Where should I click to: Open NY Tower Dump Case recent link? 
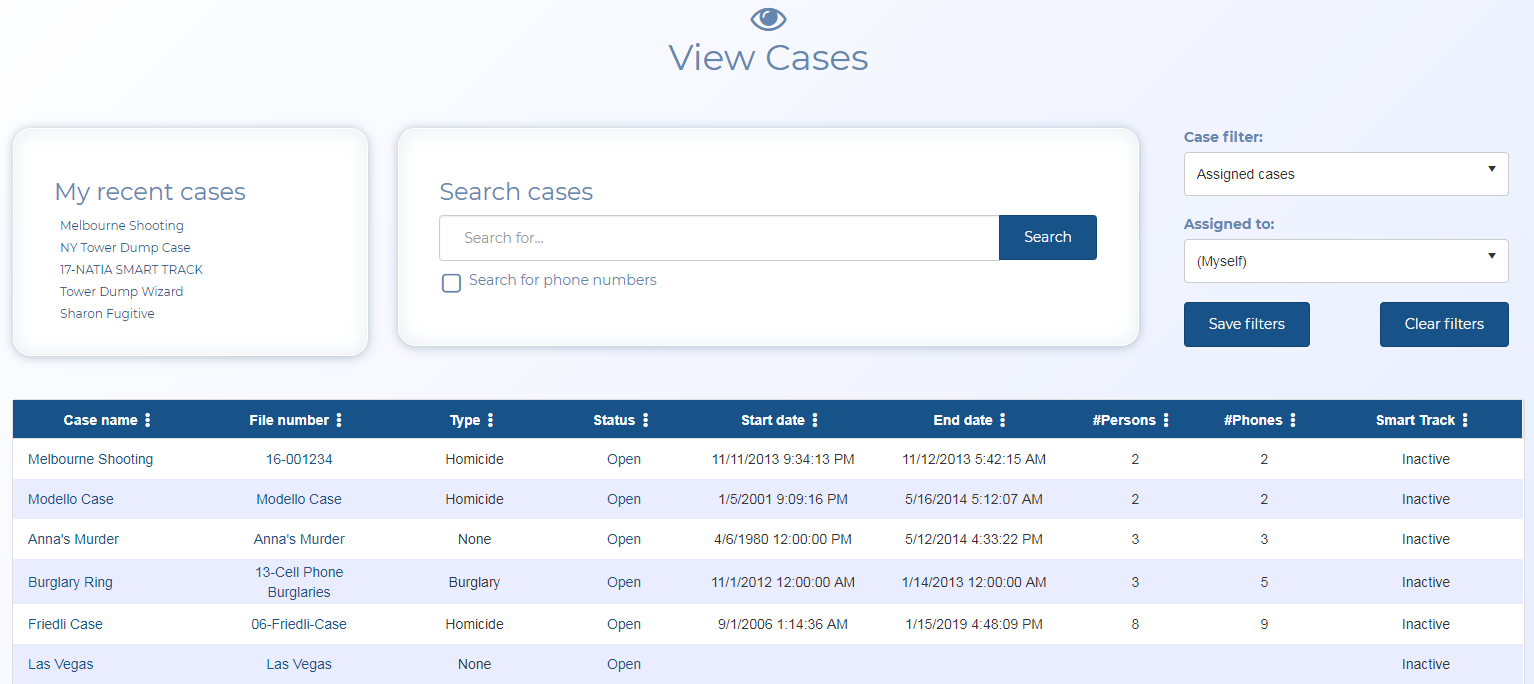(125, 247)
